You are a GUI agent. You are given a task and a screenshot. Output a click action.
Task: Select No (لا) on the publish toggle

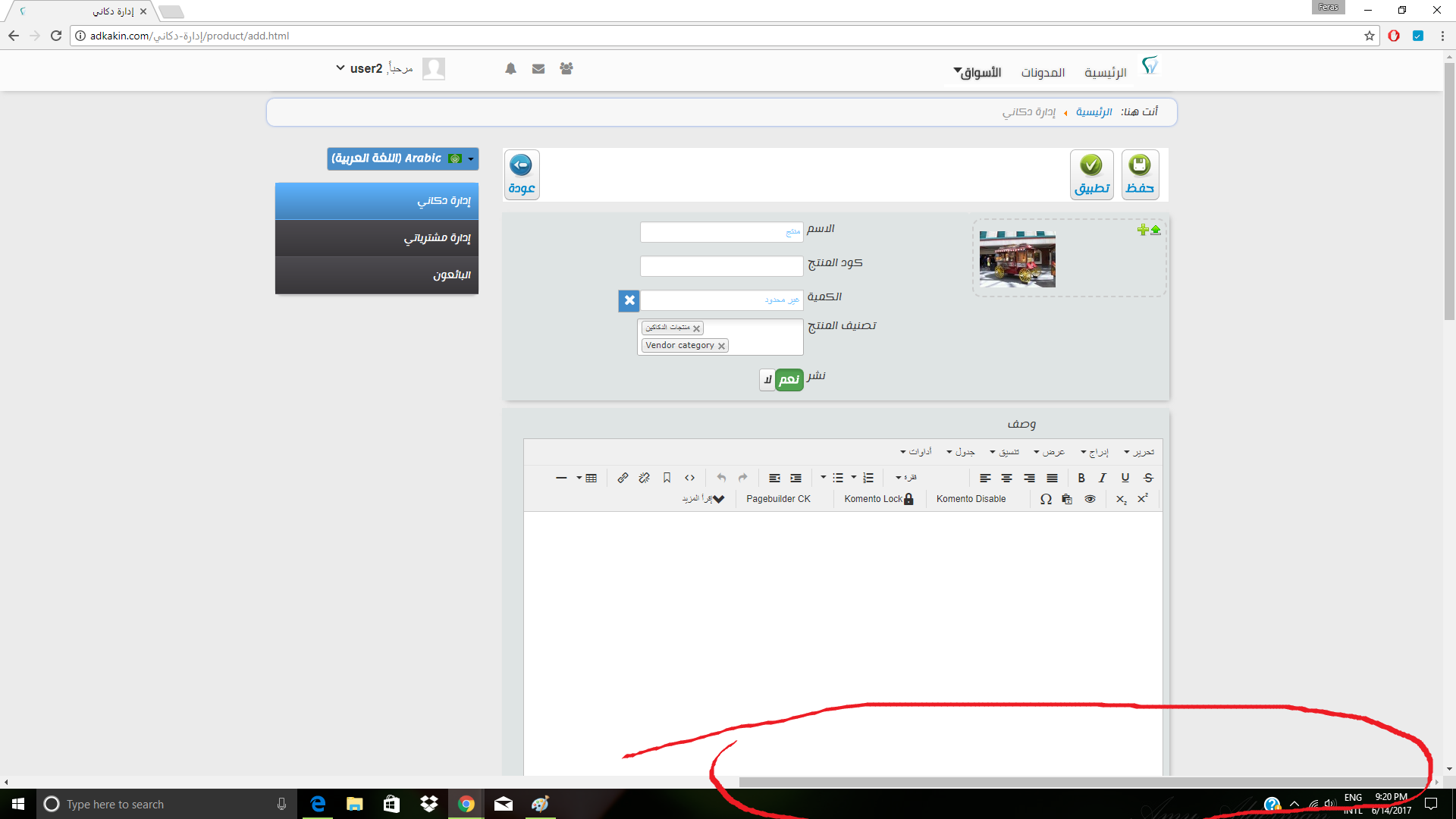[767, 379]
